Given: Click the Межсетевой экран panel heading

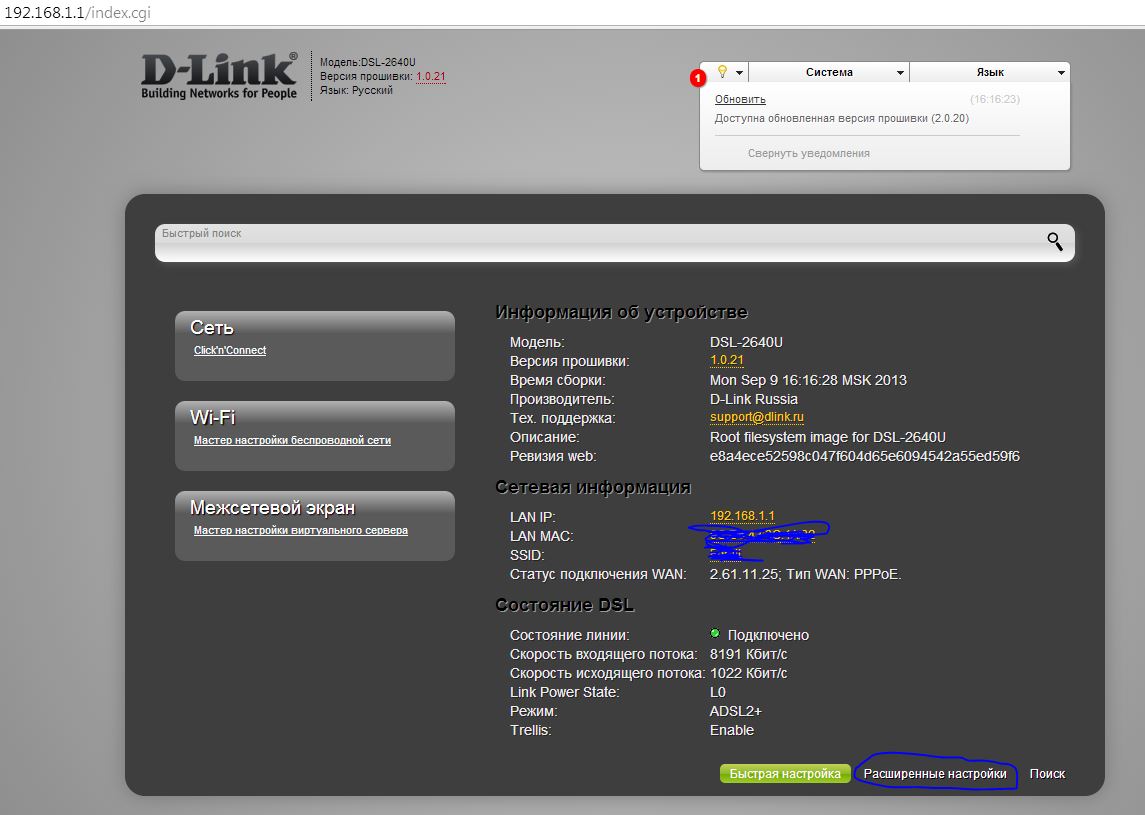Looking at the screenshot, I should point(272,507).
